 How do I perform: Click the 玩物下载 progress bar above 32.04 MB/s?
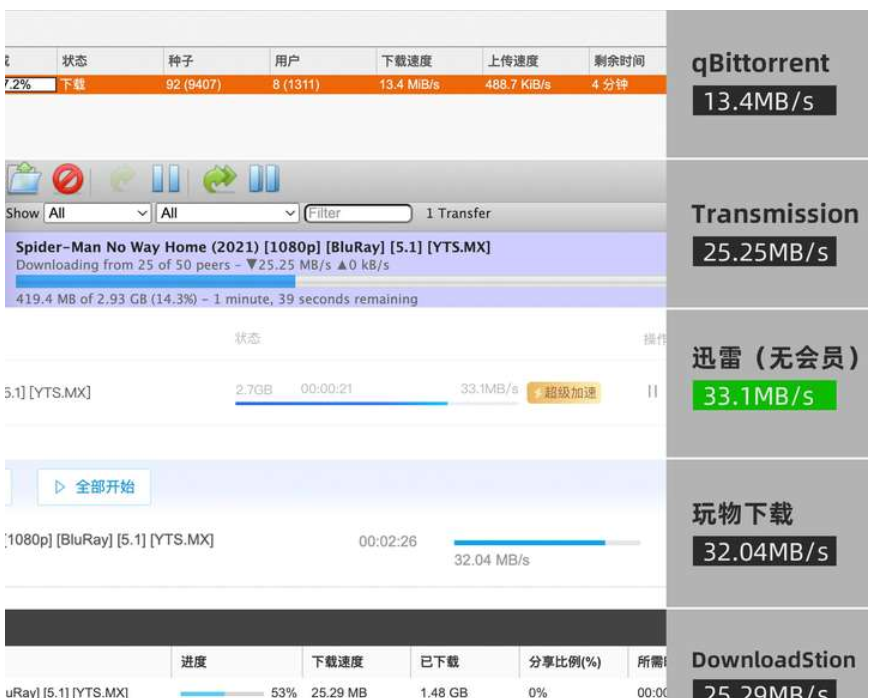tap(547, 543)
